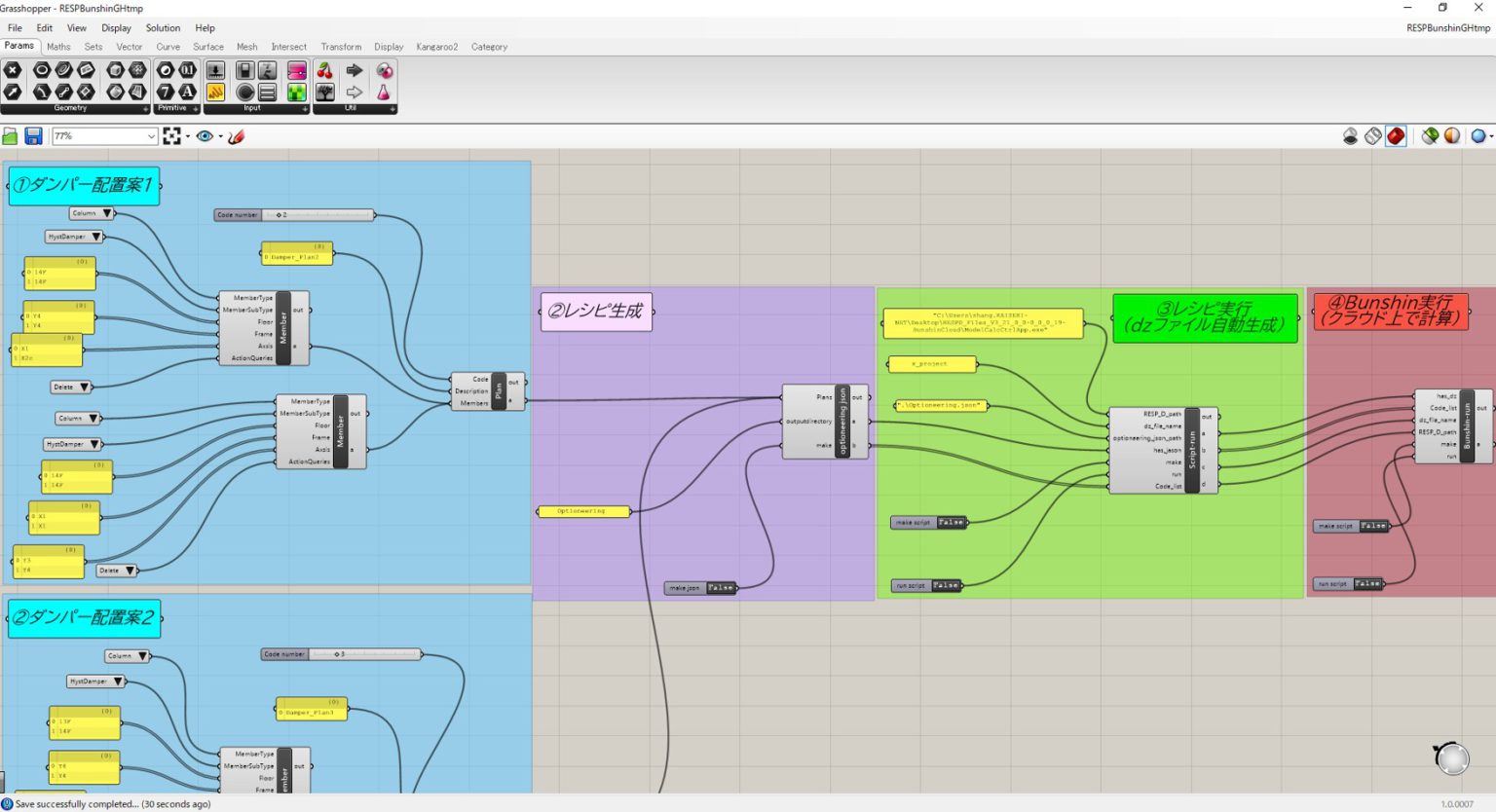Select the red Shaded preview mode icon
The height and width of the screenshot is (812, 1496).
coord(1396,136)
